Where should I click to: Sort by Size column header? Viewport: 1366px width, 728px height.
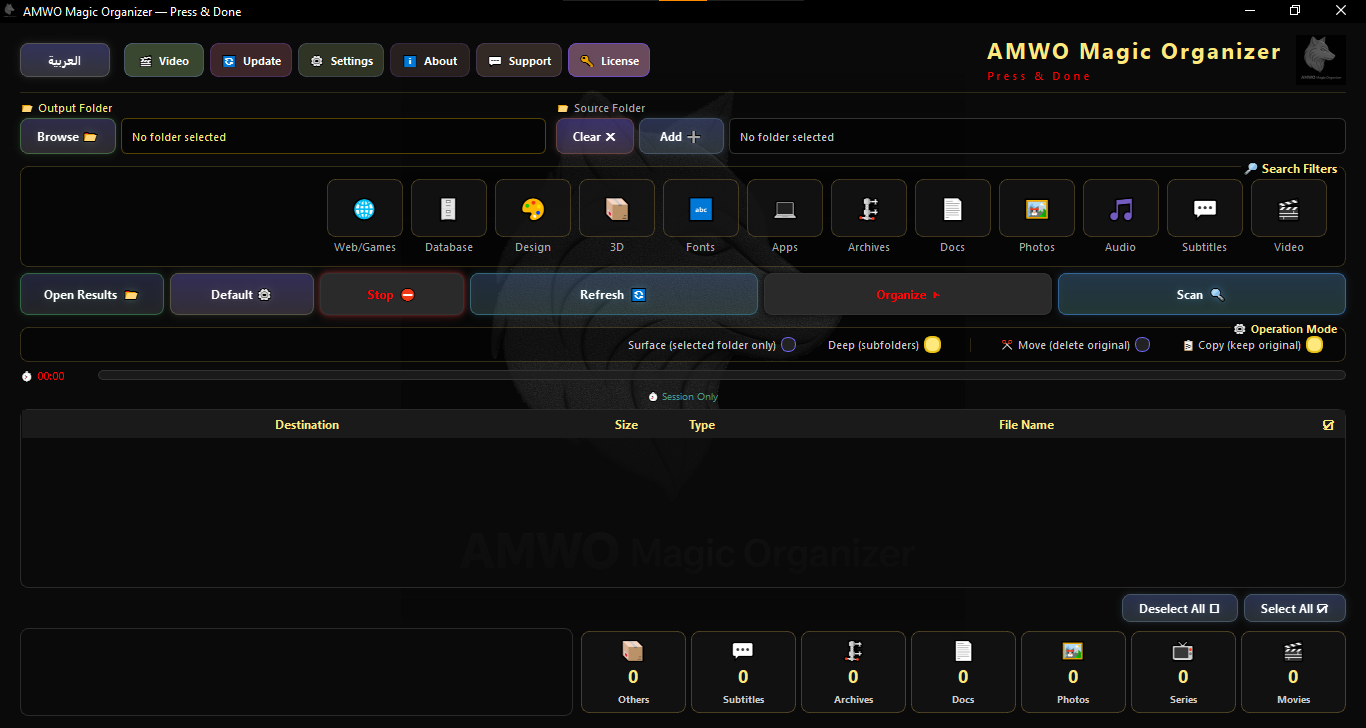pos(626,425)
